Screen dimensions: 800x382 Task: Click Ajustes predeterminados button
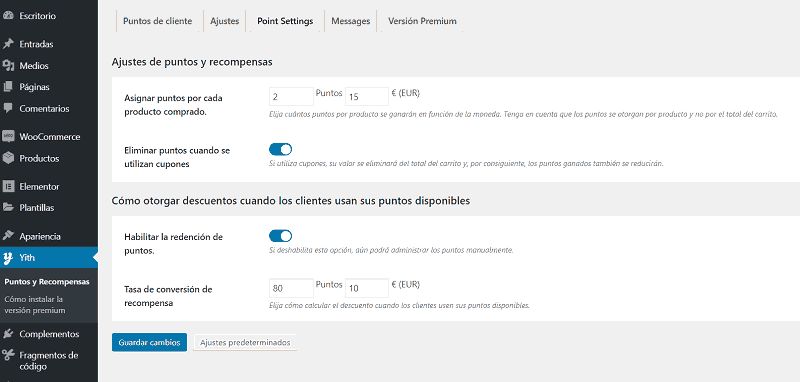pos(245,342)
